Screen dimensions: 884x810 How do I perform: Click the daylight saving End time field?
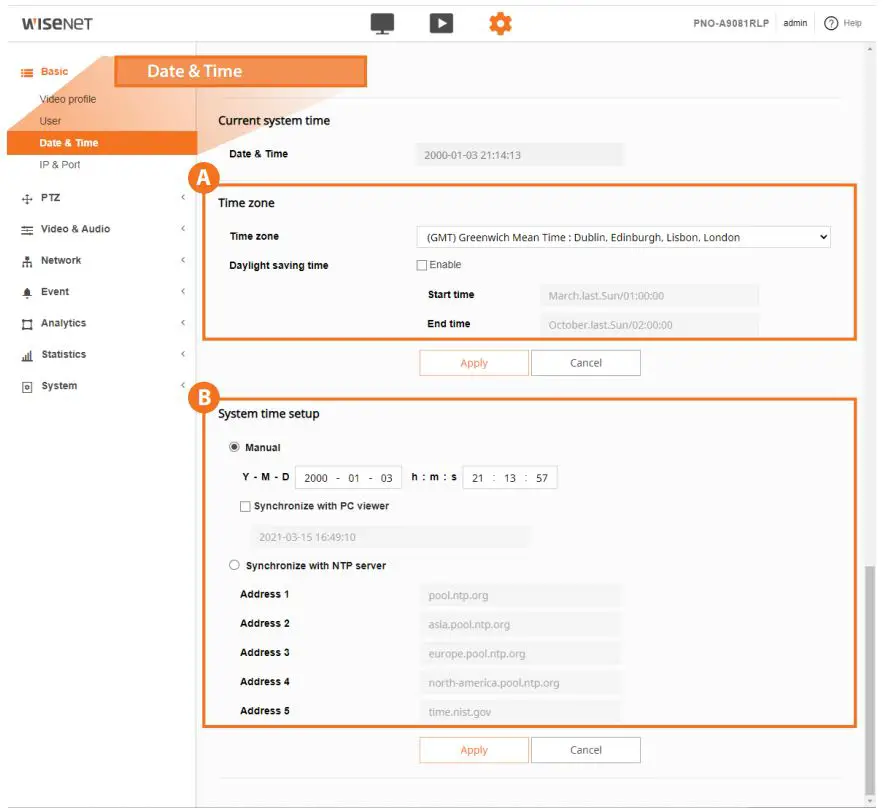click(649, 325)
